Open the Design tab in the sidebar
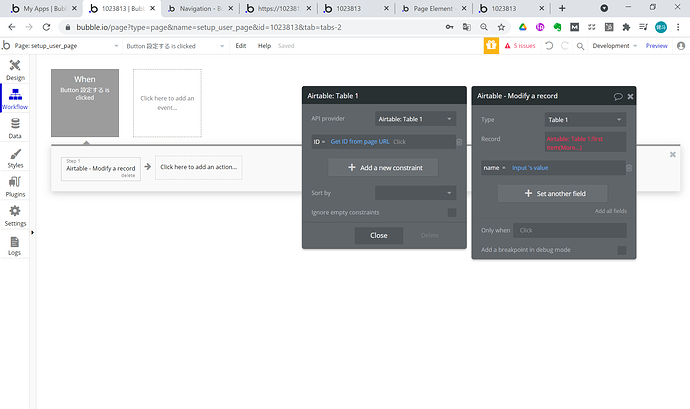 15,70
